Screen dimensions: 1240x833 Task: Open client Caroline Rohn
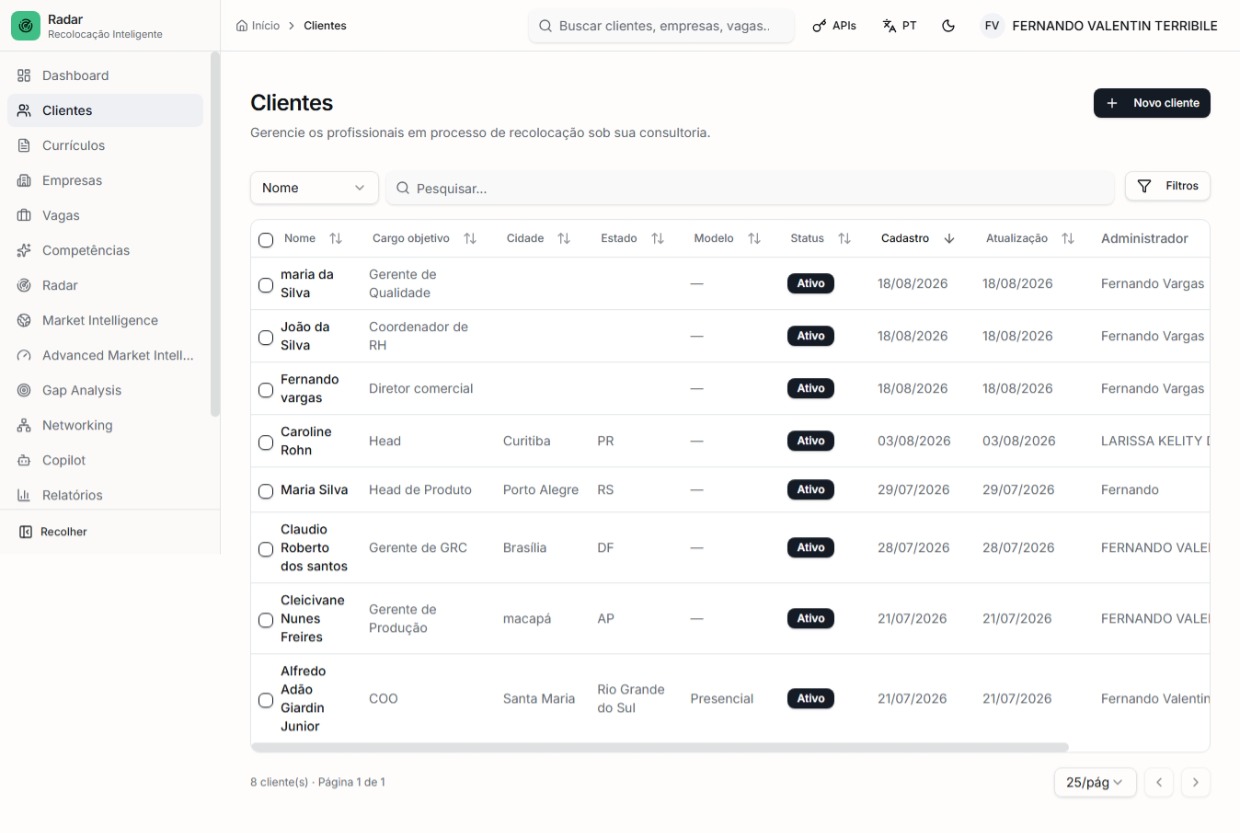click(306, 441)
